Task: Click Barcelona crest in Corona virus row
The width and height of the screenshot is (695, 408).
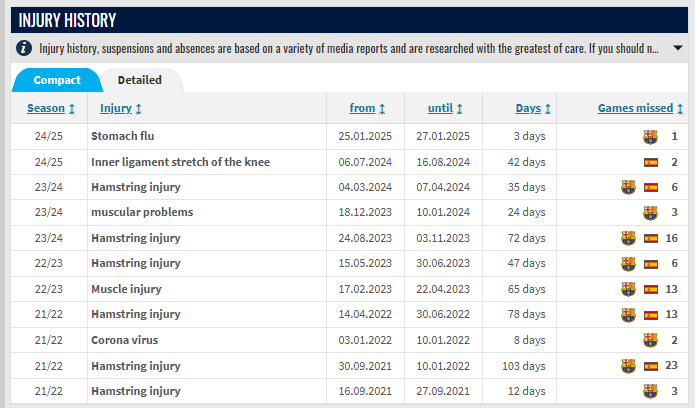Action: pos(650,341)
